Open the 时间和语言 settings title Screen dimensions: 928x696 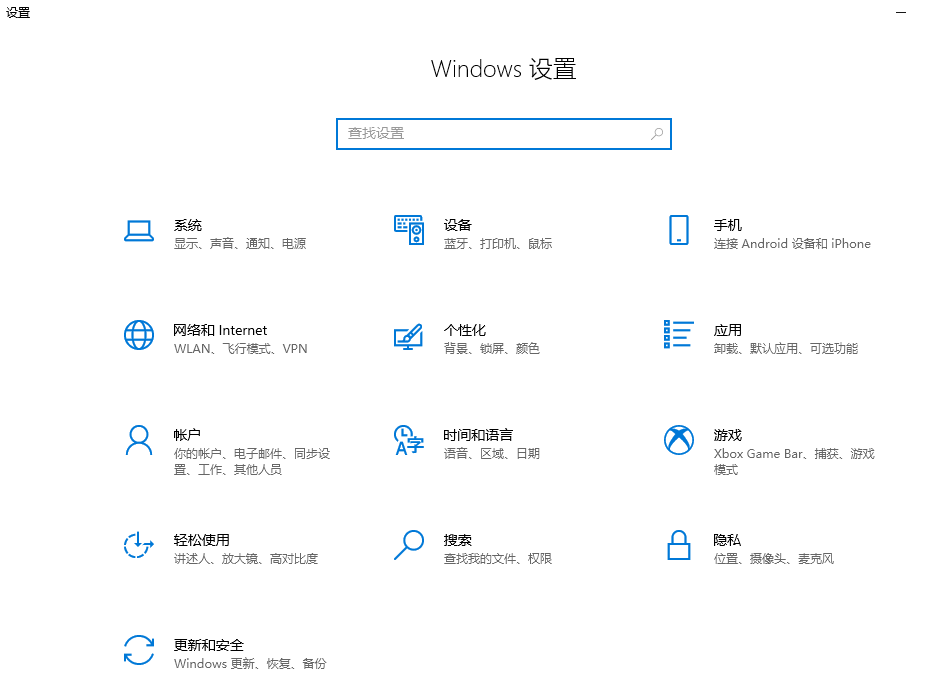coord(478,435)
